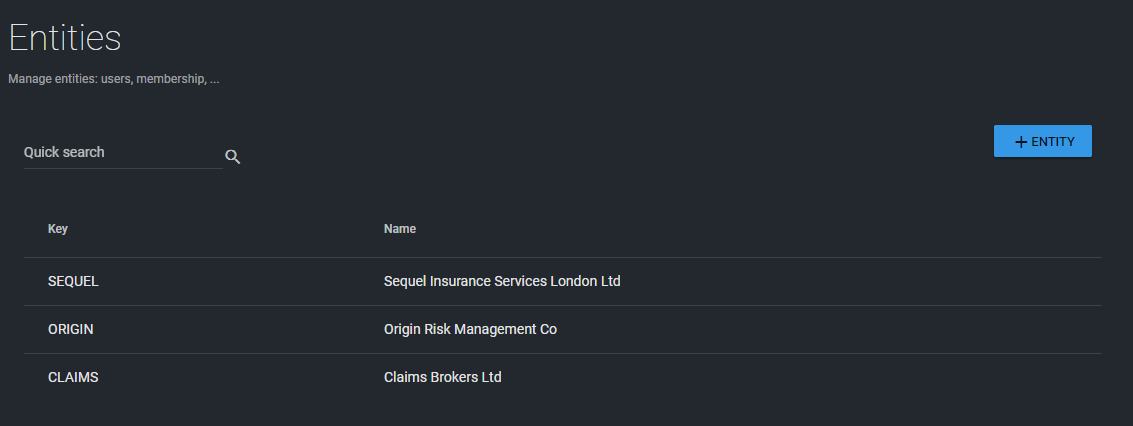Click the Manage entities subtitle text
This screenshot has width=1133, height=426.
tap(114, 79)
